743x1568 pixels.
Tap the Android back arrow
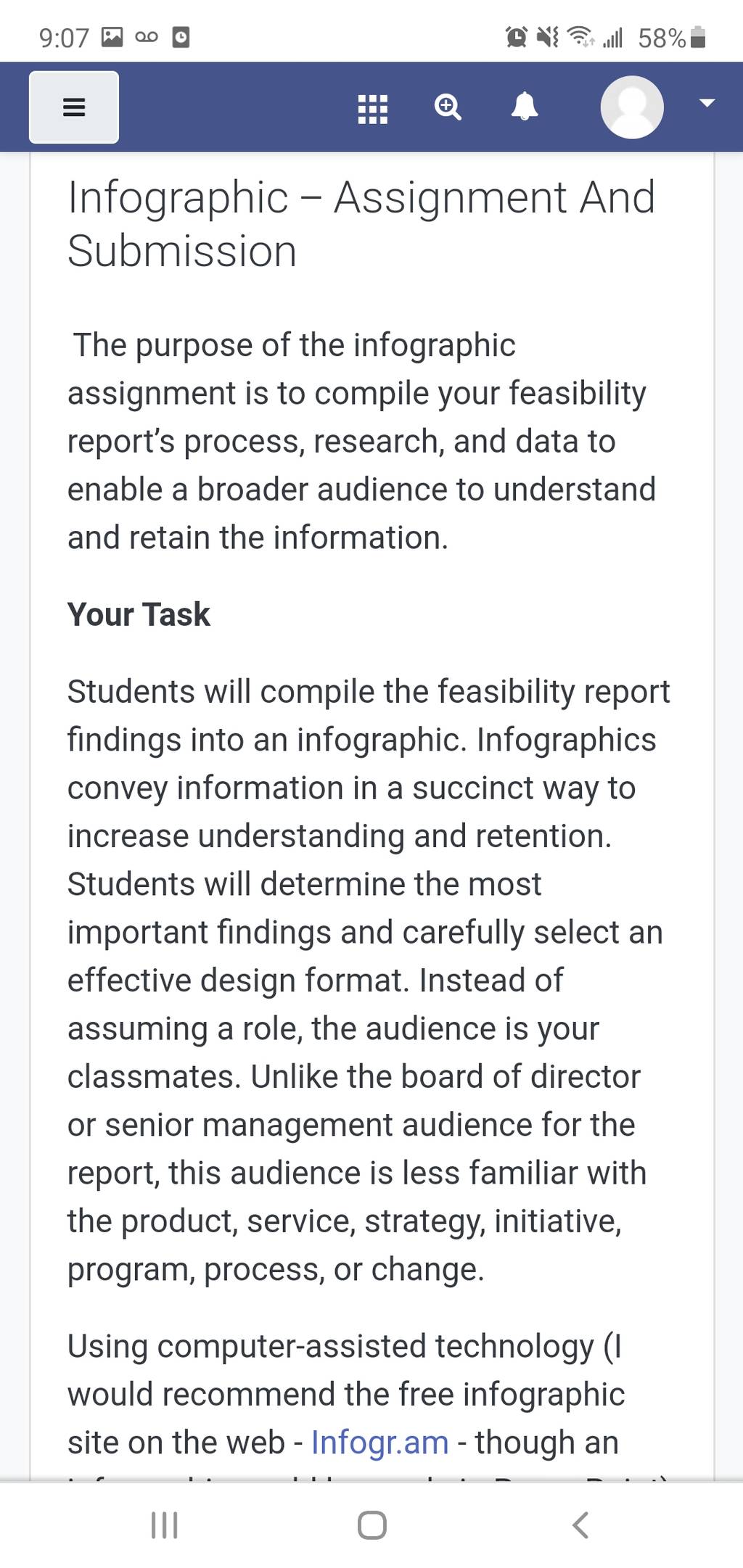[580, 1524]
